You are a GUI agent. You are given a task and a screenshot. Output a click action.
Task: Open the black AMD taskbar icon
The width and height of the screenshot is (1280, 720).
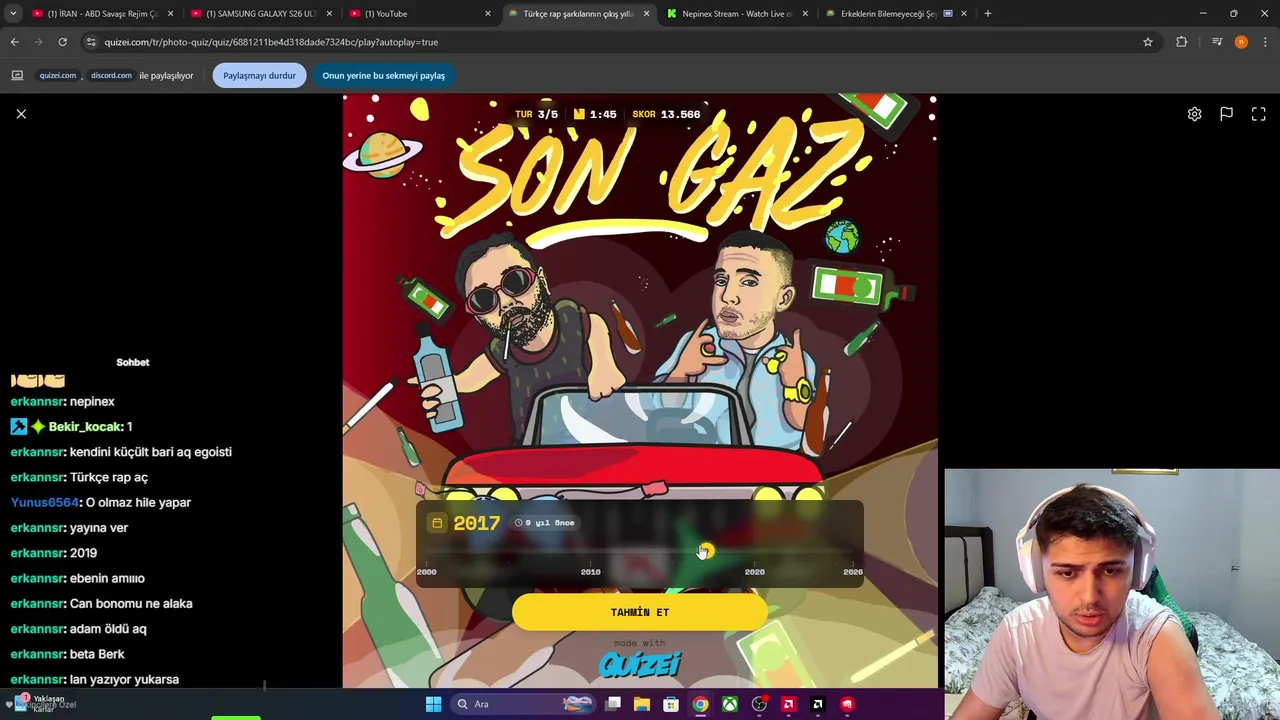click(x=817, y=704)
